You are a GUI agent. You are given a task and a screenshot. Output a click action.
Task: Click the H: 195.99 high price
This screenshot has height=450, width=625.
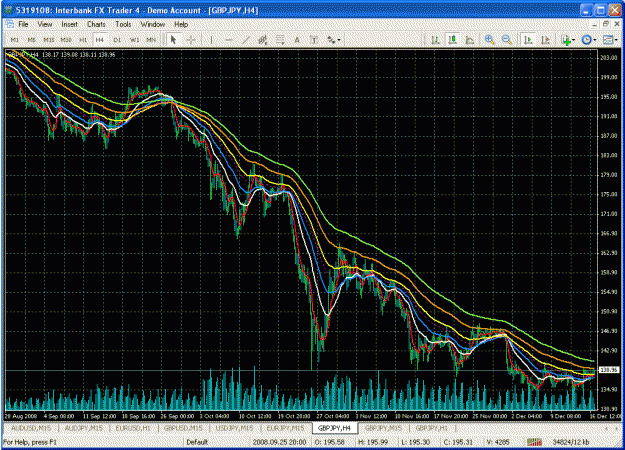(x=373, y=442)
